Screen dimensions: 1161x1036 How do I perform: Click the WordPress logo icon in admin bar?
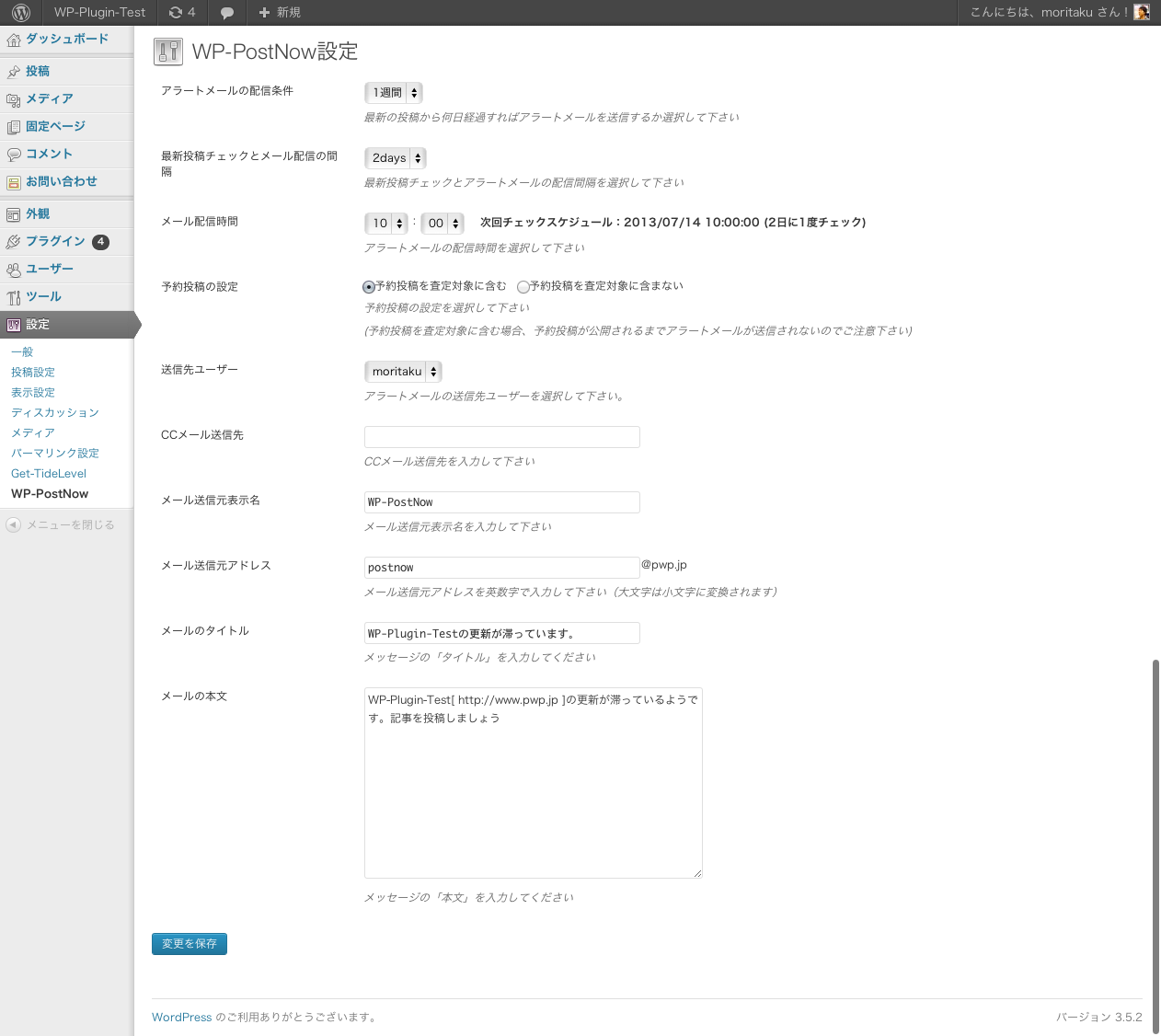21,12
